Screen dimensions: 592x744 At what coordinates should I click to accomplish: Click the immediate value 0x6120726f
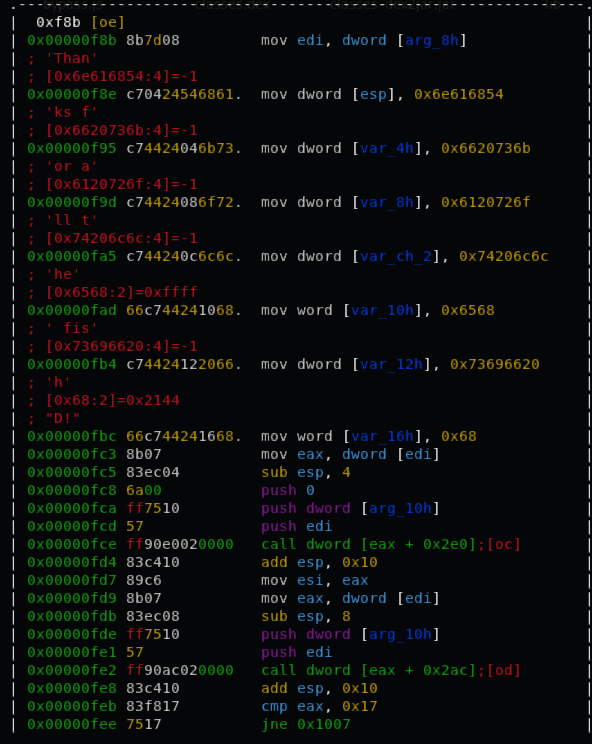tap(486, 203)
